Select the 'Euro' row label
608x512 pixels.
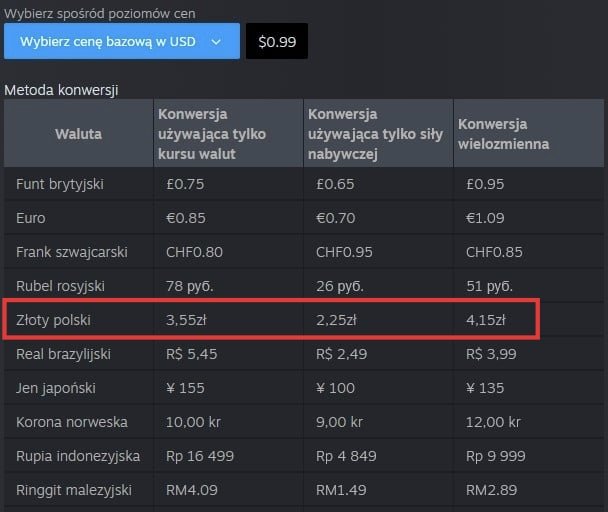[31, 218]
